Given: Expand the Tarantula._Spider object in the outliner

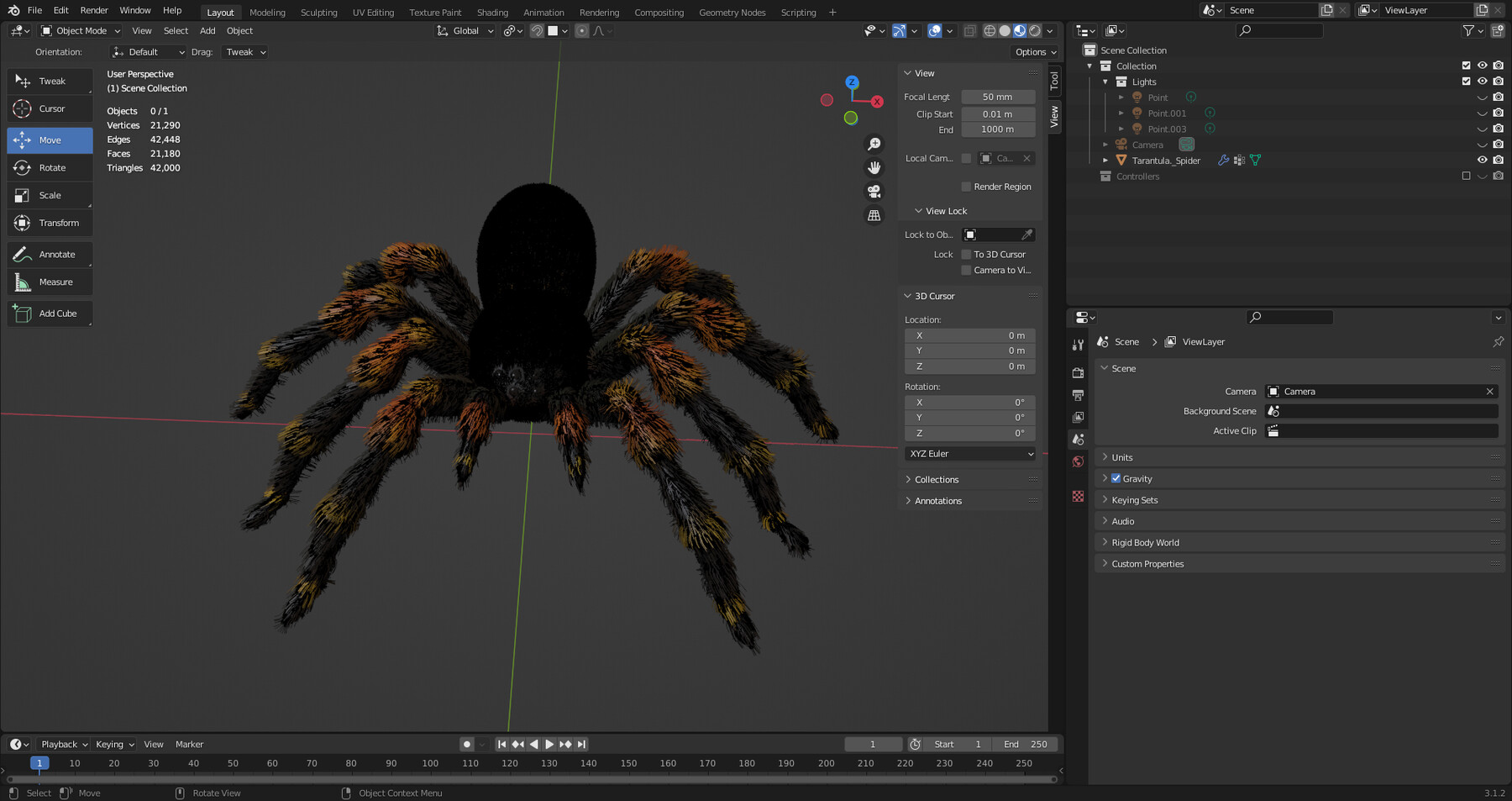Looking at the screenshot, I should point(1105,160).
